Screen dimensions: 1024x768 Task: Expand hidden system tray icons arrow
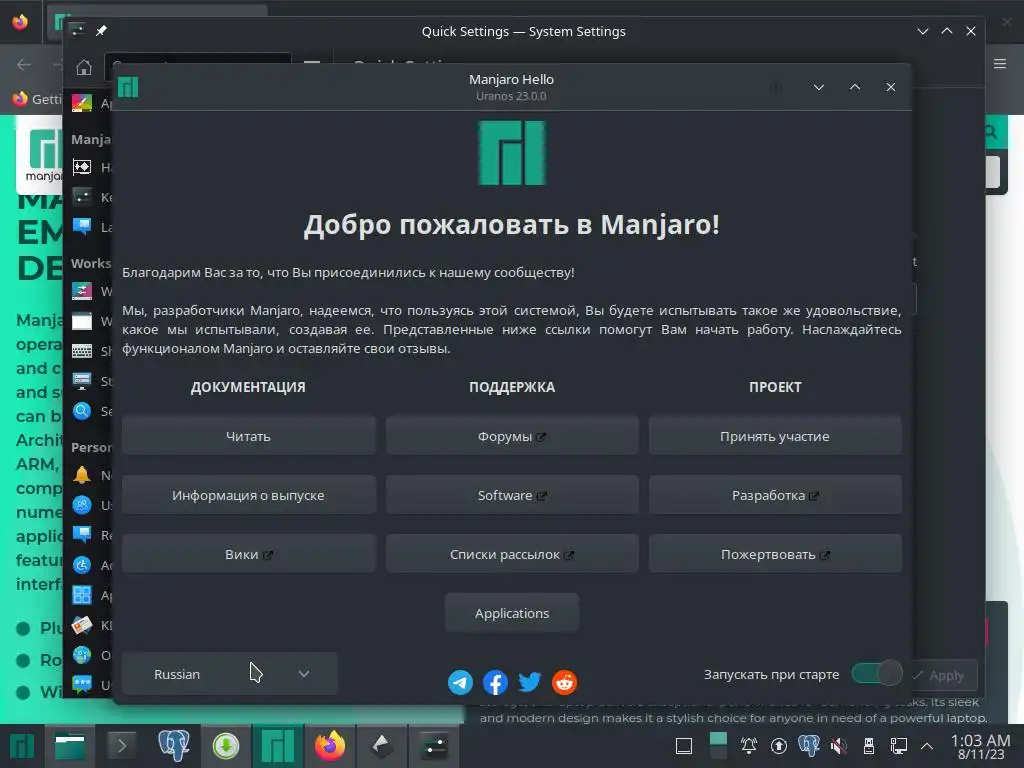click(927, 746)
